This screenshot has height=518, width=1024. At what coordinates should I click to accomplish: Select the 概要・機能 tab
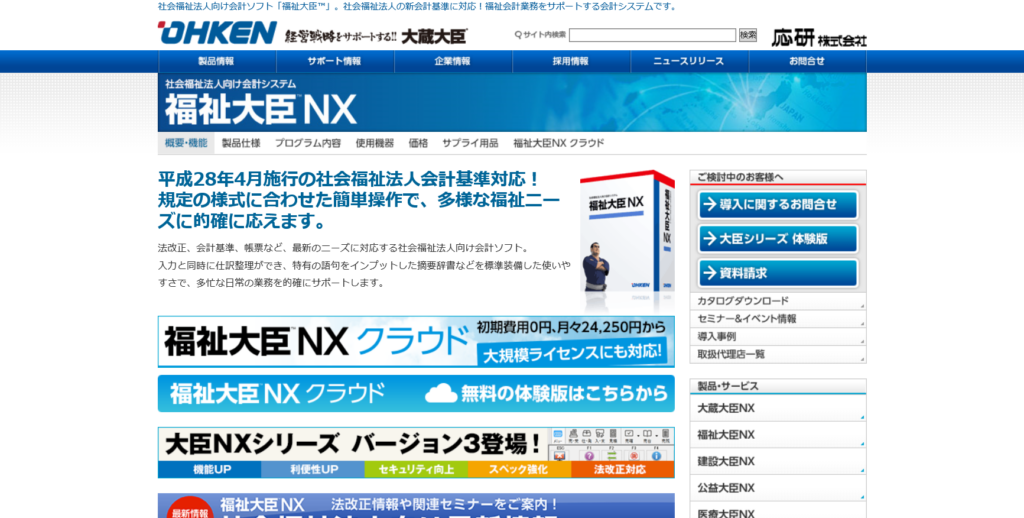pos(186,143)
